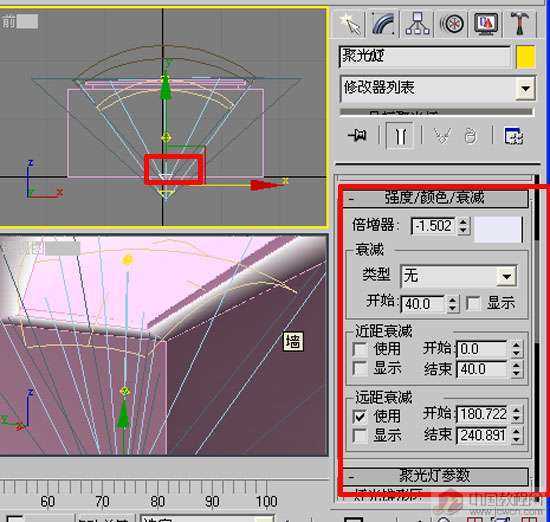Toggle Show End Result icon
Screen dimensions: 550x522
pos(400,136)
